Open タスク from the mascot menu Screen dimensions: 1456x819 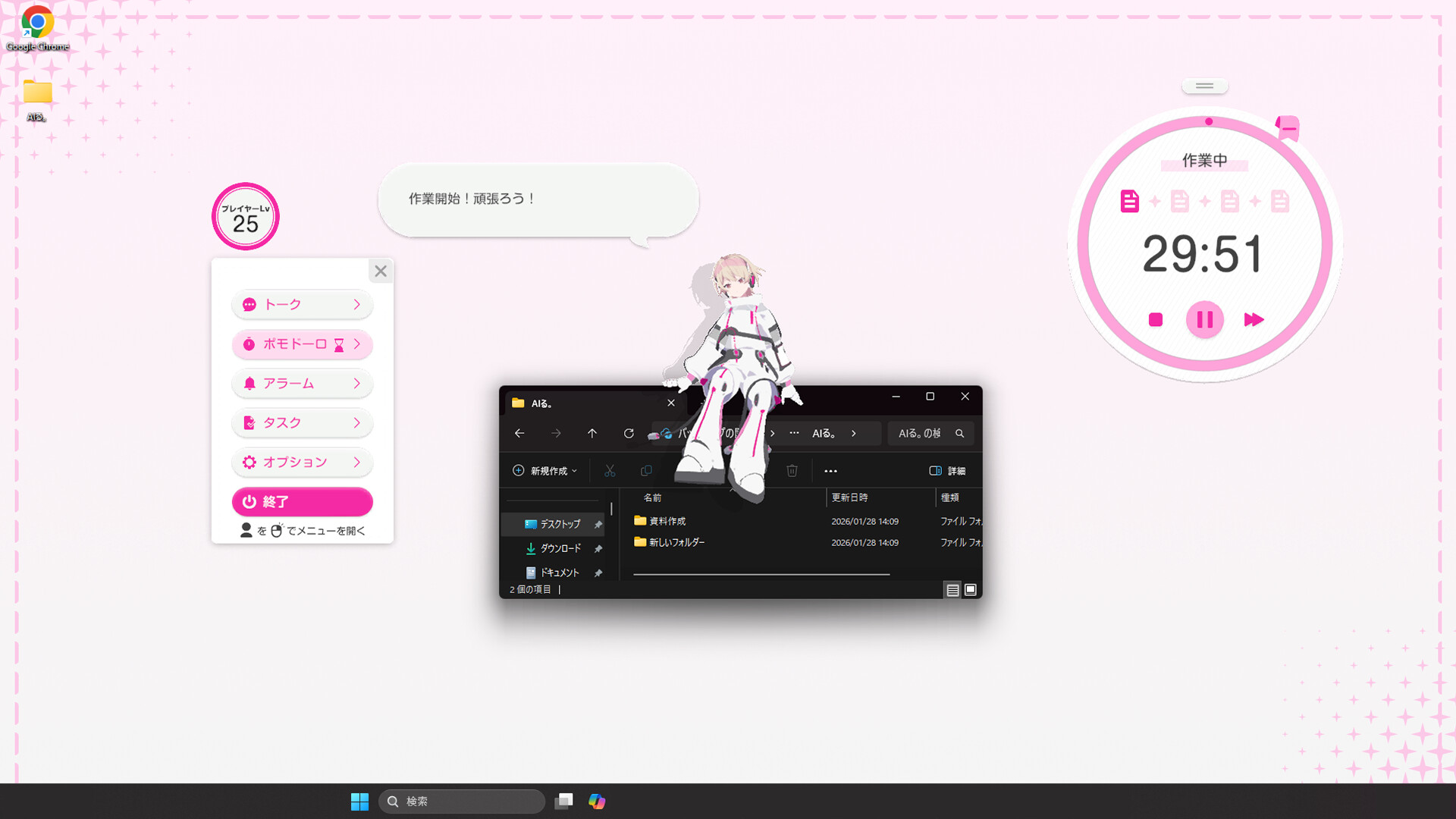[302, 422]
